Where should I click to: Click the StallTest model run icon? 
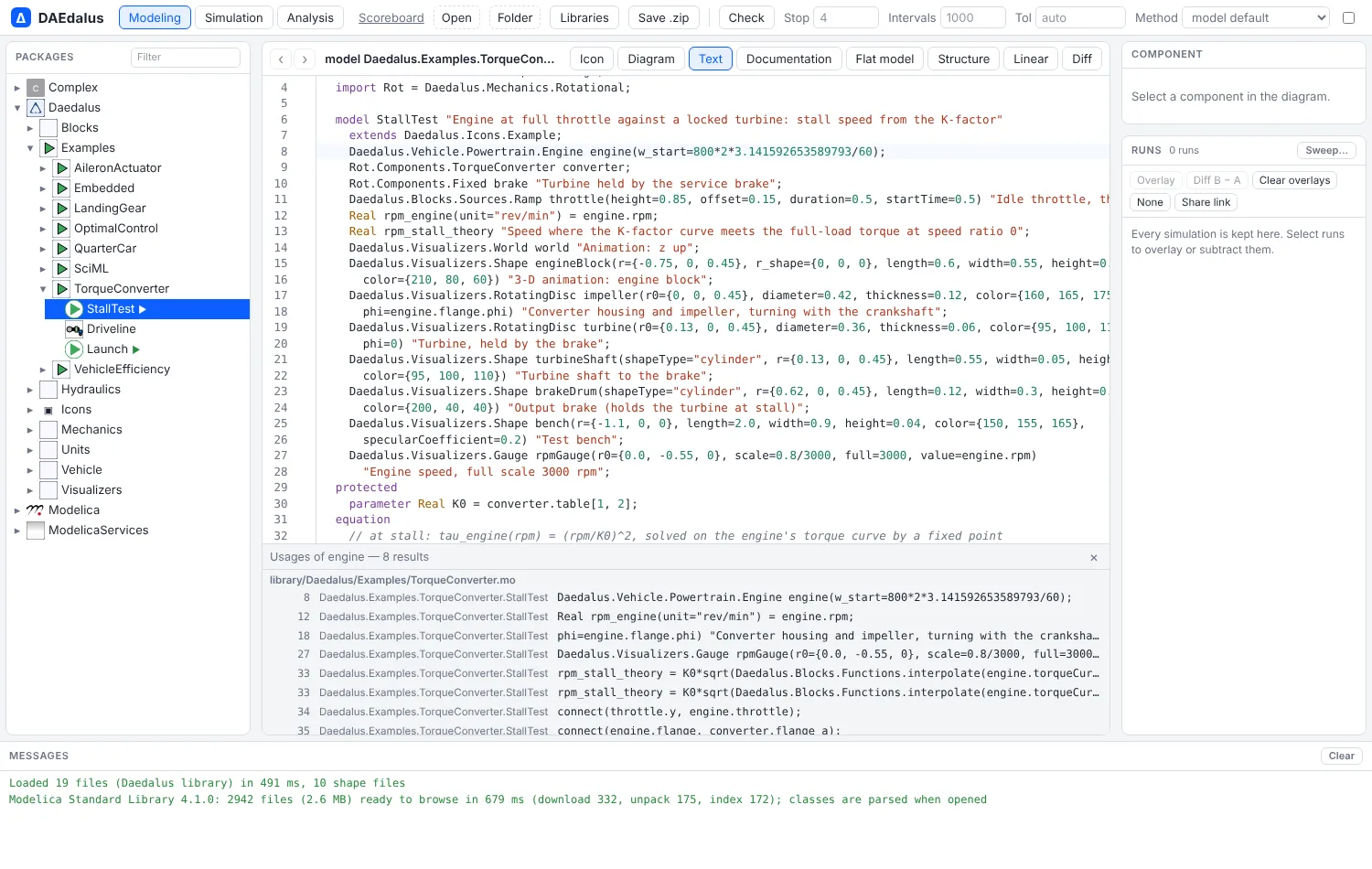74,309
